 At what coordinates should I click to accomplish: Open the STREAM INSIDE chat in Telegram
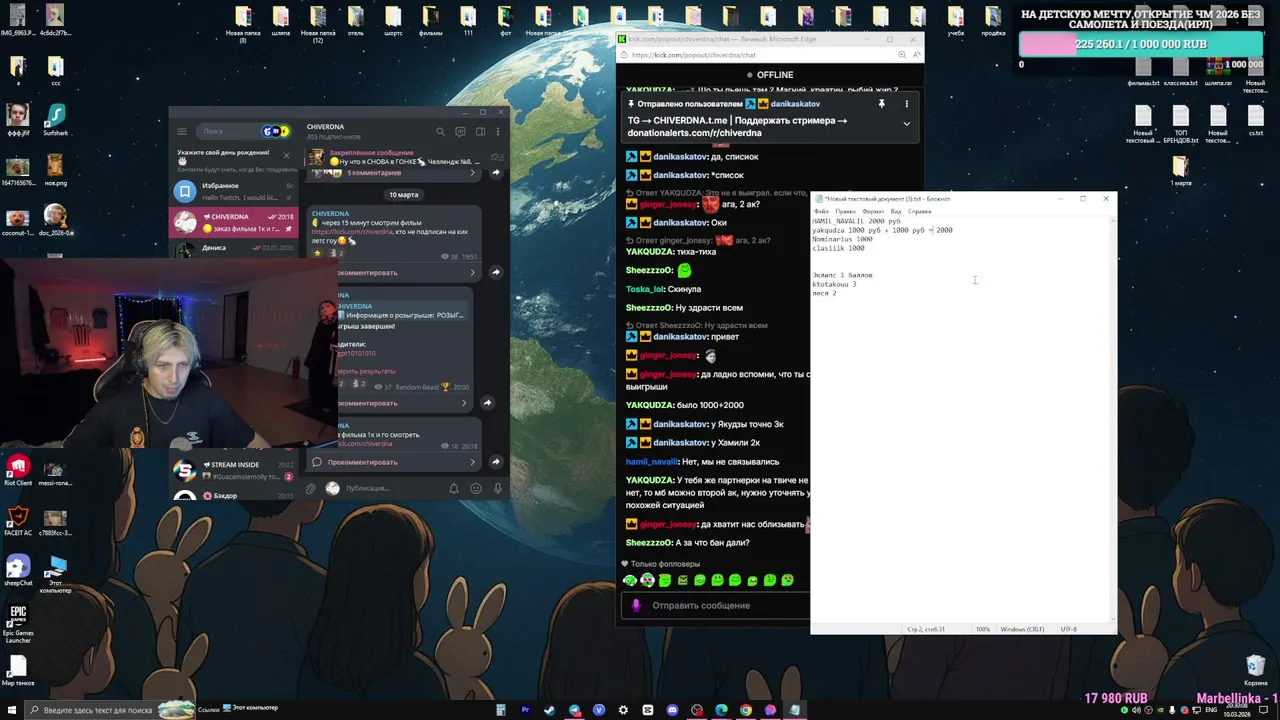point(235,470)
